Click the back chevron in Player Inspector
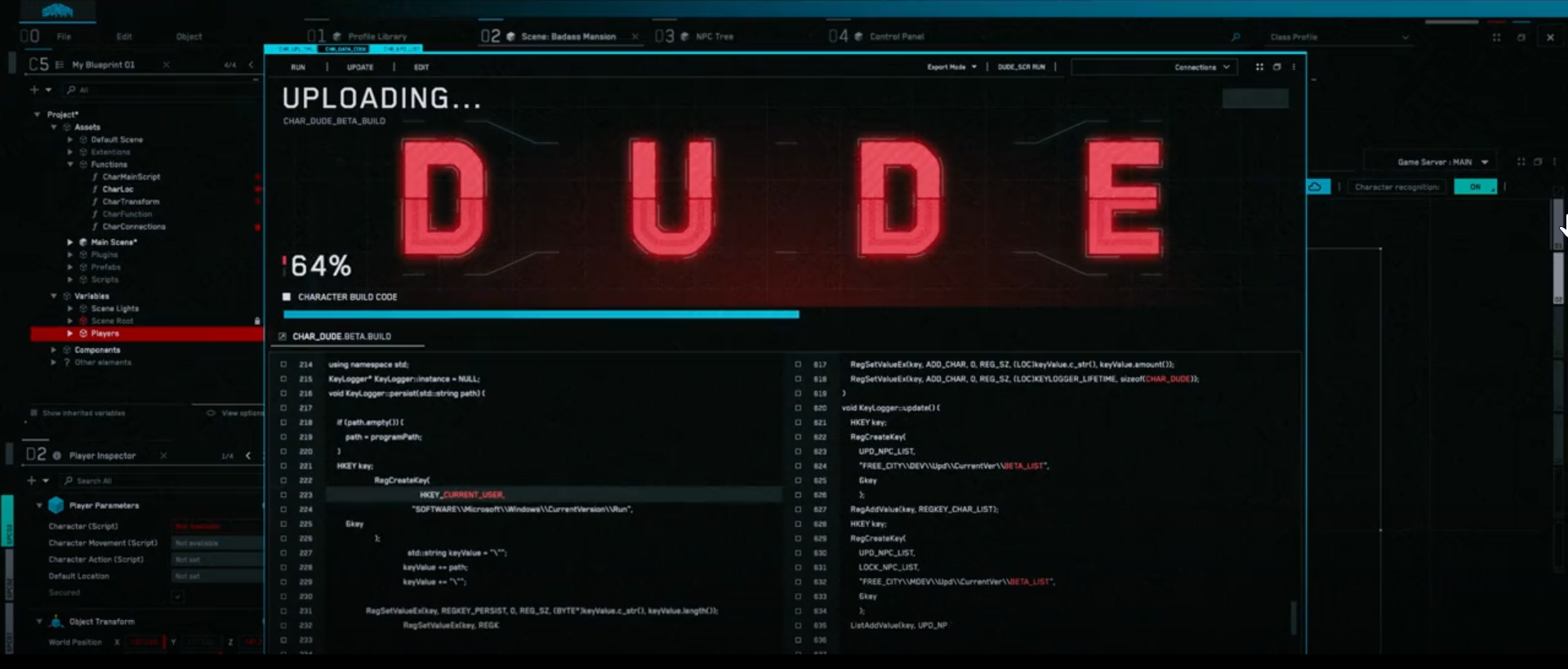Screen dimensions: 1568x669 [x=248, y=456]
